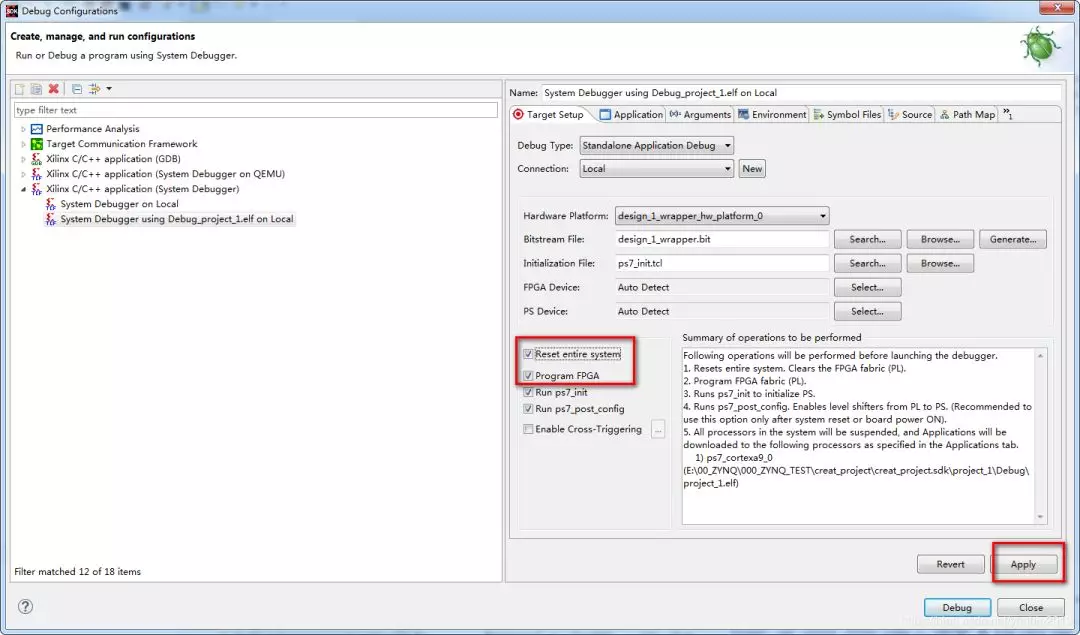Switch to the Source tab
Screen dimensions: 1080x635
click(x=910, y=114)
